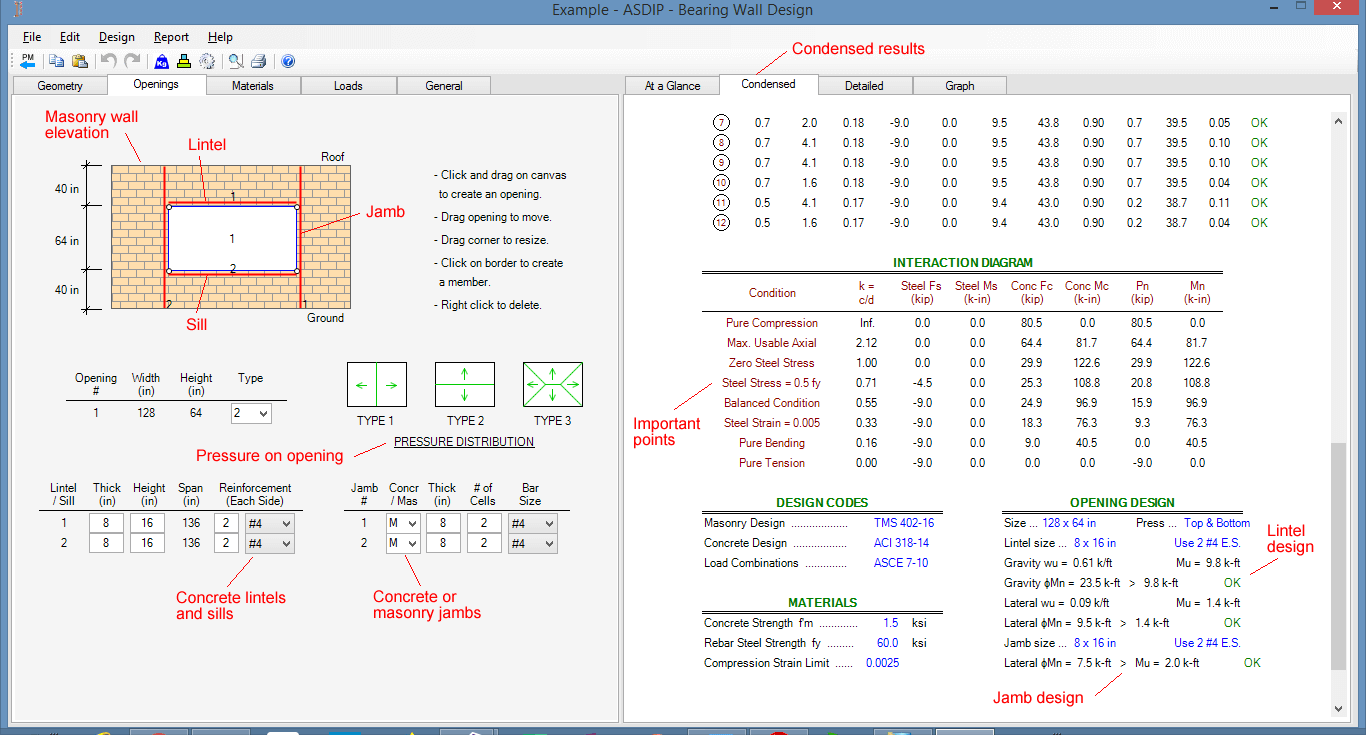The image size is (1366, 735).
Task: Open the File menu
Action: coord(31,37)
